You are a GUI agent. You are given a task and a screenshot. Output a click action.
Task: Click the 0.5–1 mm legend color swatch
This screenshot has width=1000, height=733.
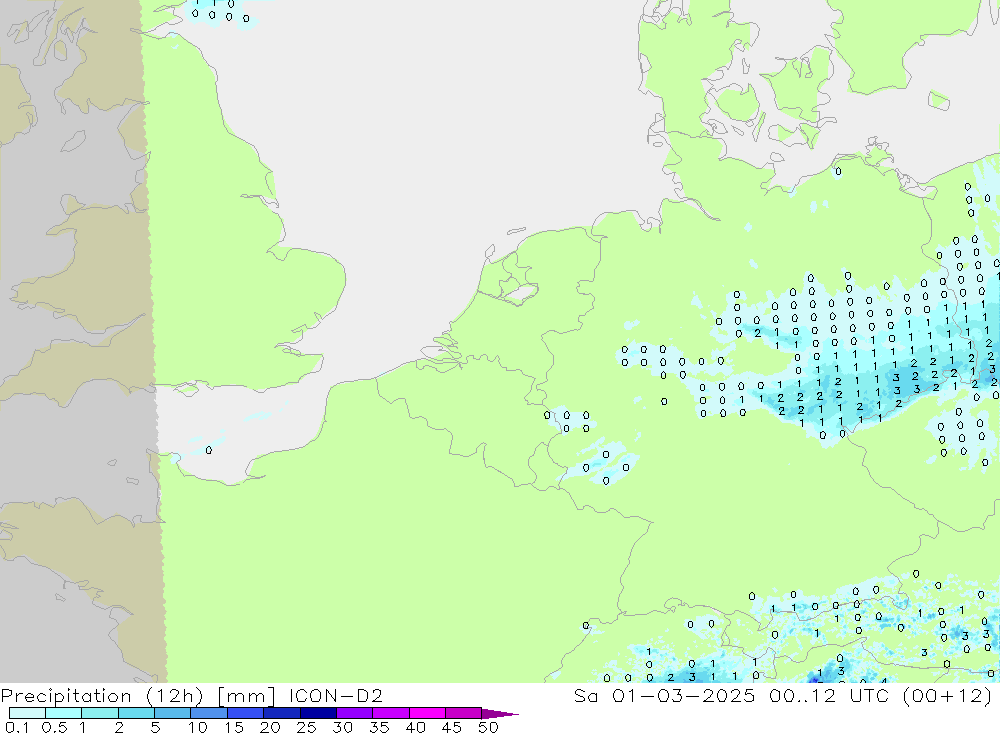click(x=64, y=713)
